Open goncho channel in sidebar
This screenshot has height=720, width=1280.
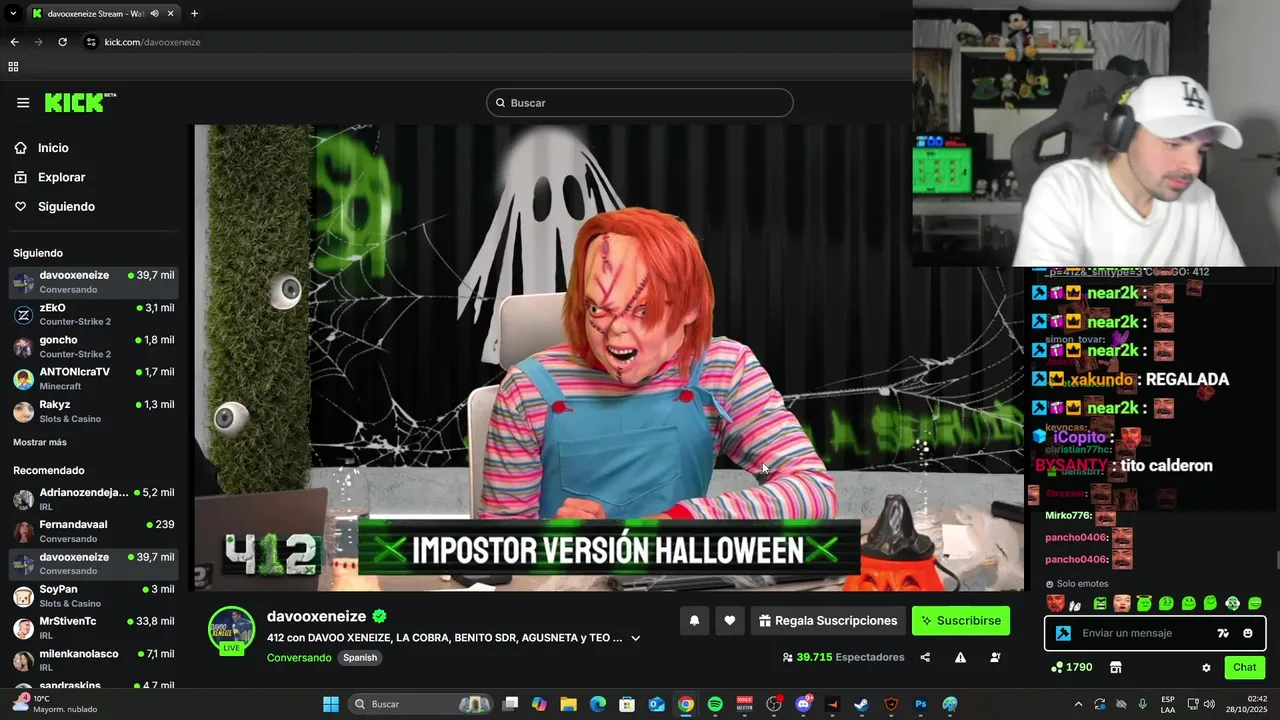94,347
